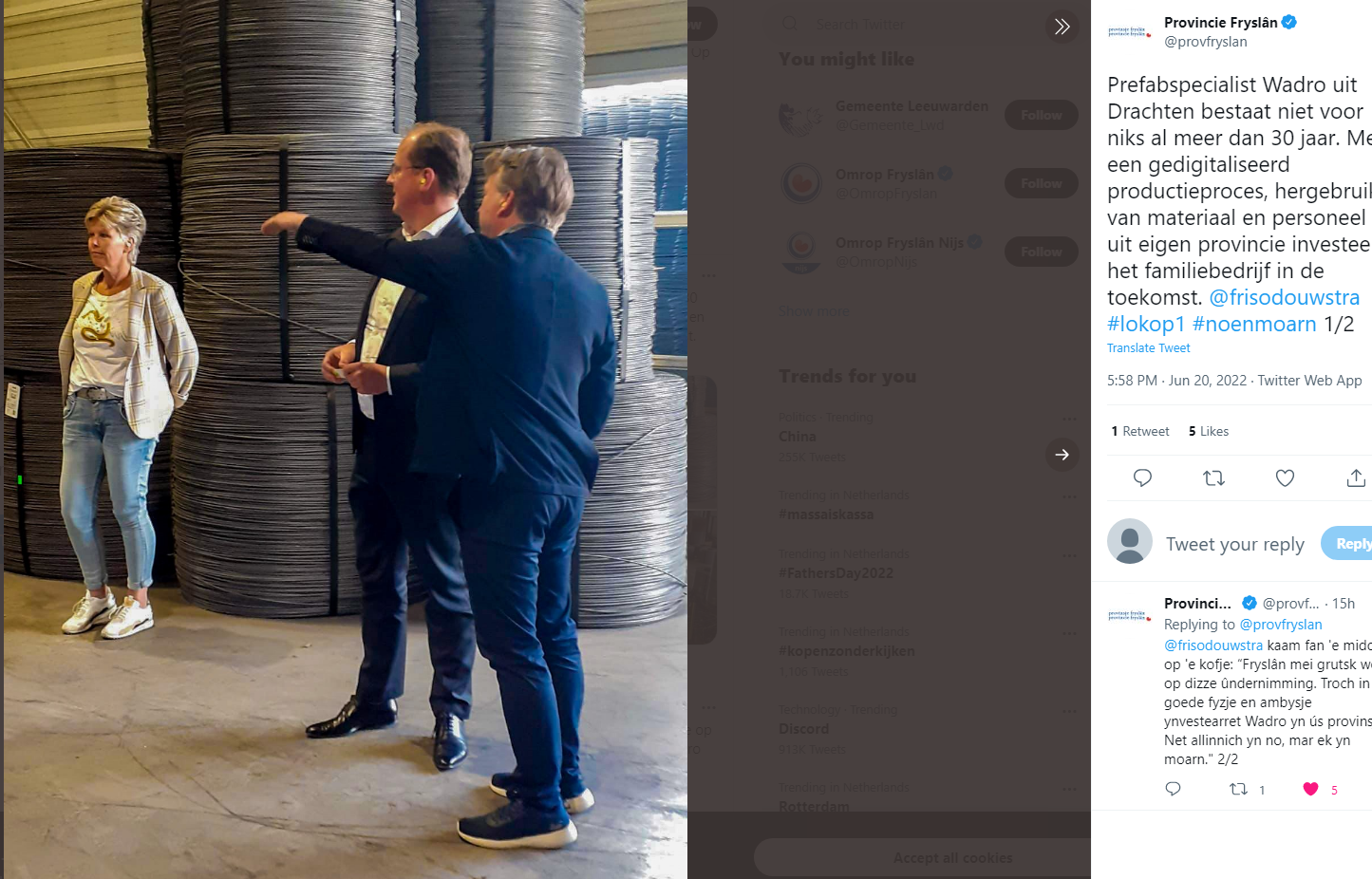Image resolution: width=1372 pixels, height=879 pixels.
Task: Open the reply bubble on the 2/2 tweet
Action: 1174,789
